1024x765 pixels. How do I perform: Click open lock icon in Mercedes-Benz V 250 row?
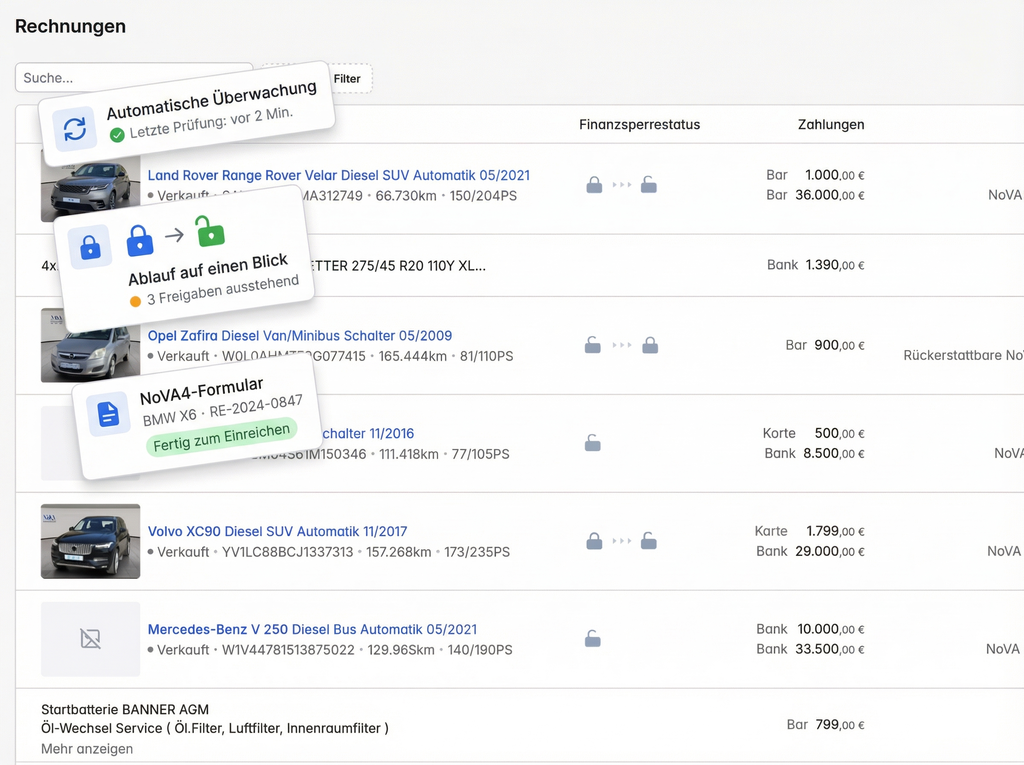(593, 639)
